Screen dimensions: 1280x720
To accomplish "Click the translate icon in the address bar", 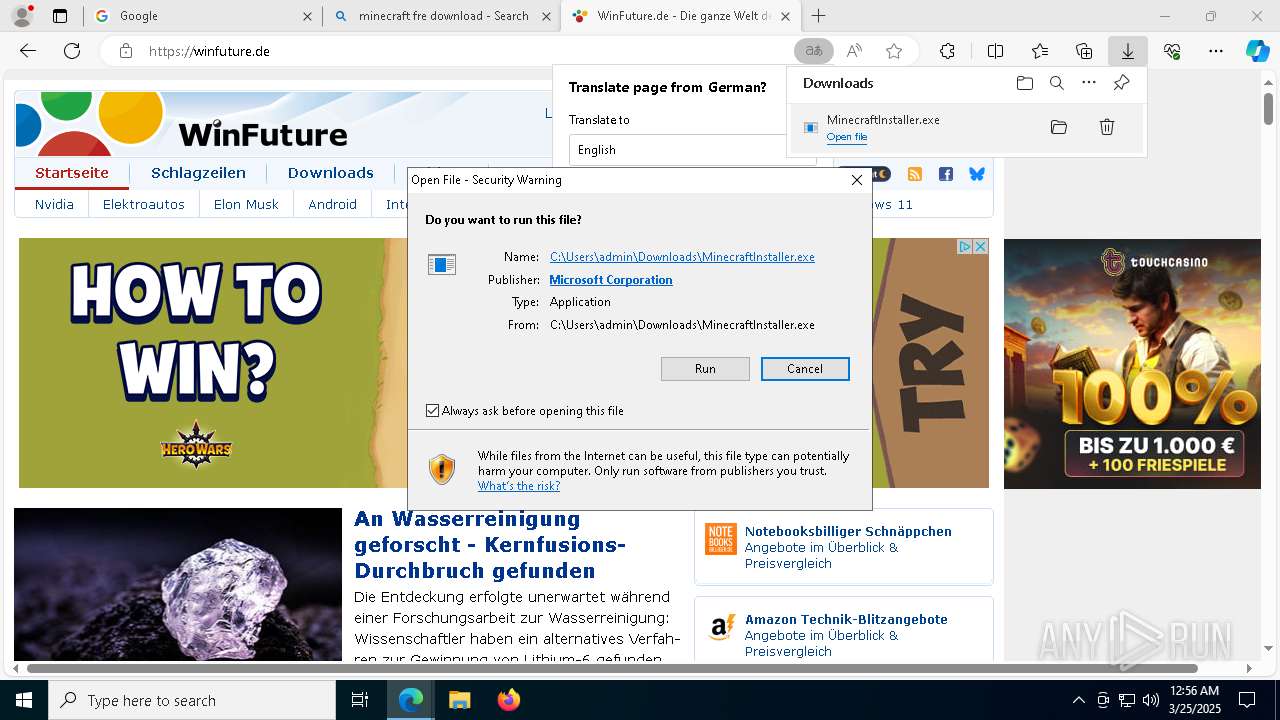I will click(814, 51).
